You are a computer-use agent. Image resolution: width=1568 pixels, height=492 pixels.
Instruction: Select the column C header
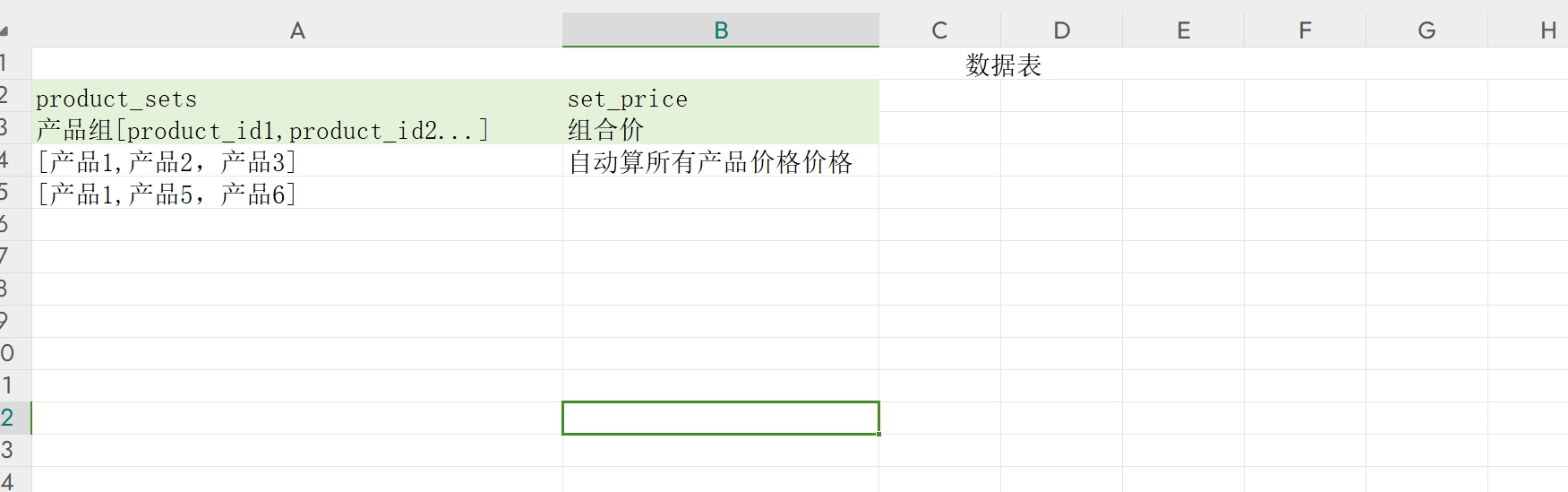[939, 30]
